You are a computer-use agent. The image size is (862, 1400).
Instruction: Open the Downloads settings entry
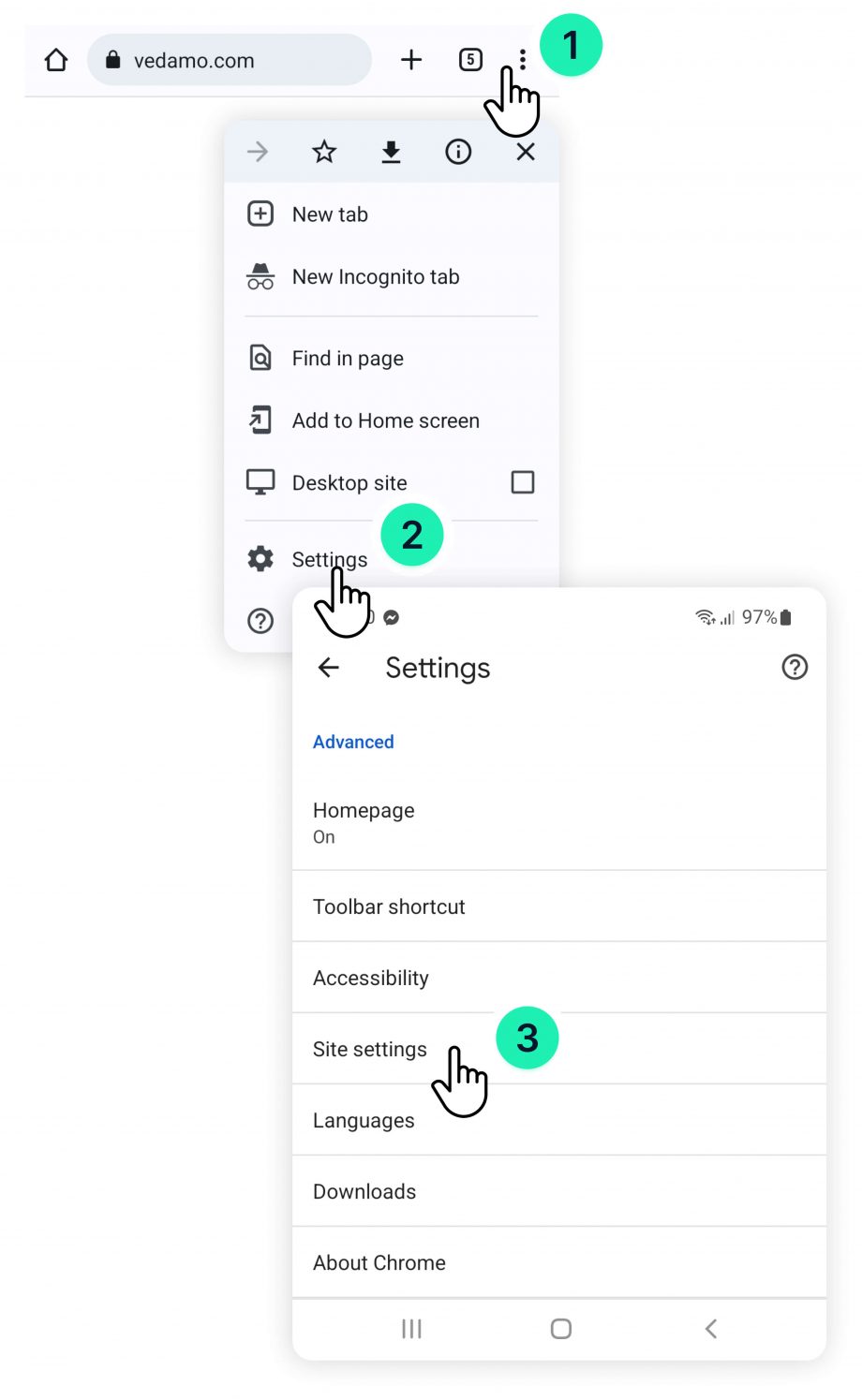[x=364, y=1191]
